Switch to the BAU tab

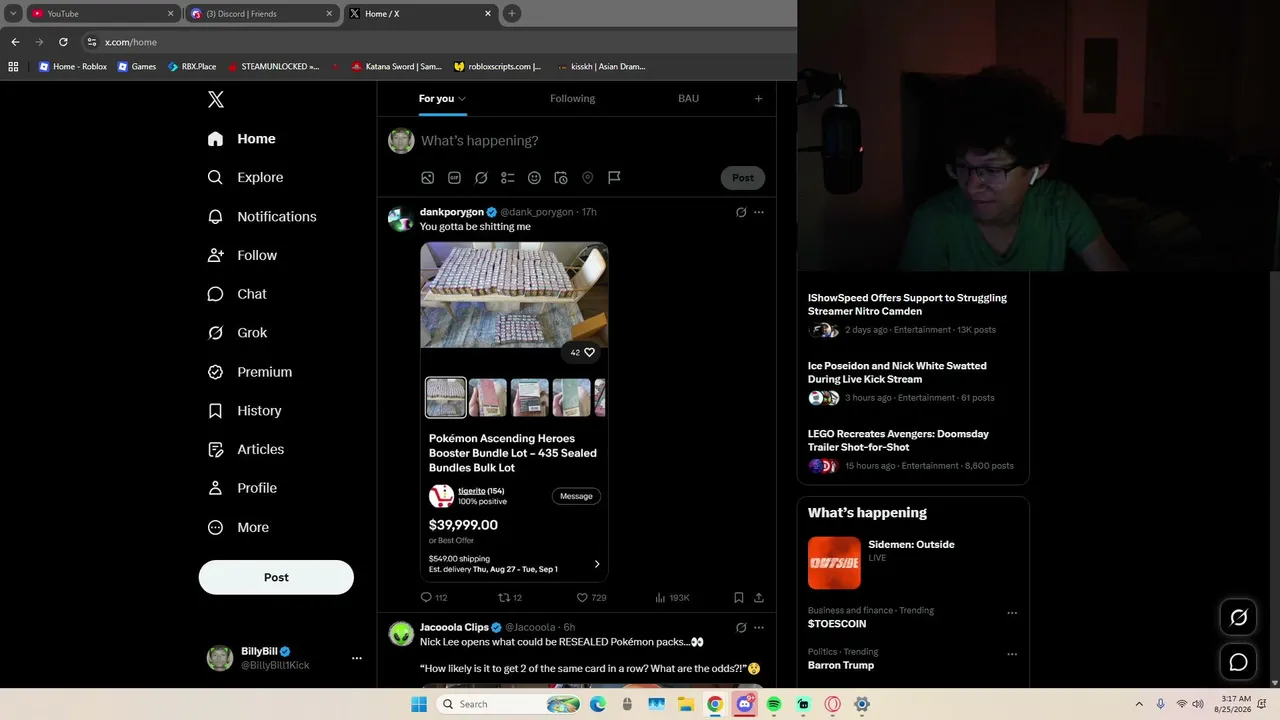688,98
